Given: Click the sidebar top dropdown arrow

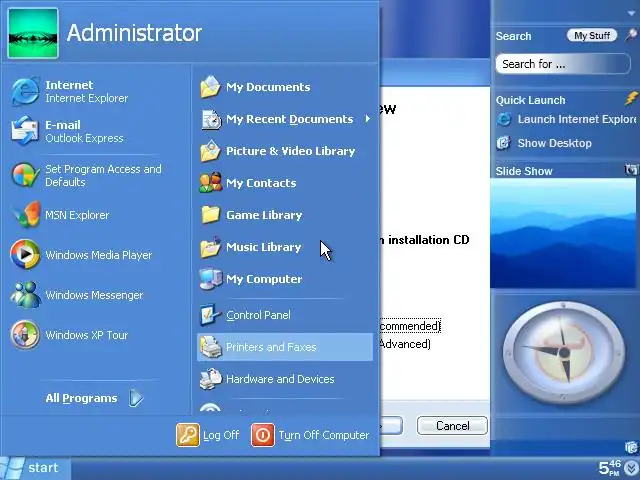Looking at the screenshot, I should coord(632,13).
